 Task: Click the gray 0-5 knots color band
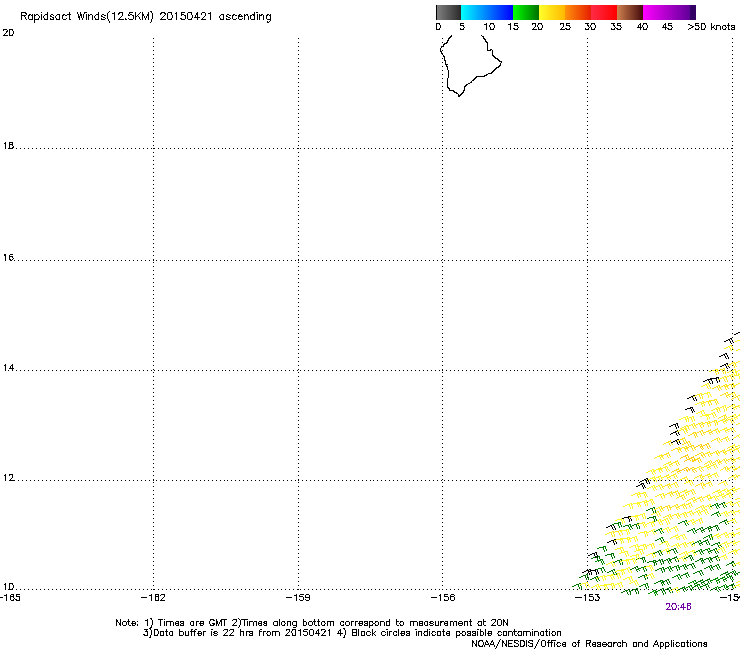tap(448, 12)
